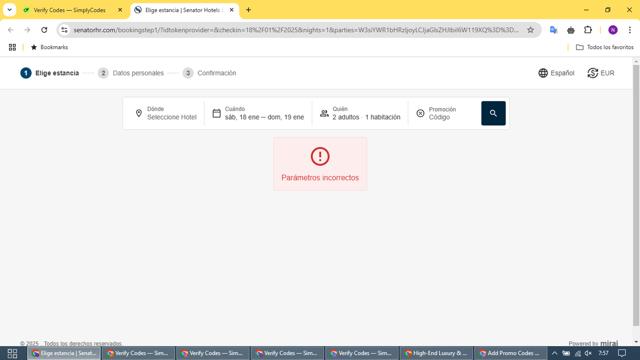Open the Chrome profile avatar
Image resolution: width=640 pixels, height=360 pixels.
[x=613, y=30]
